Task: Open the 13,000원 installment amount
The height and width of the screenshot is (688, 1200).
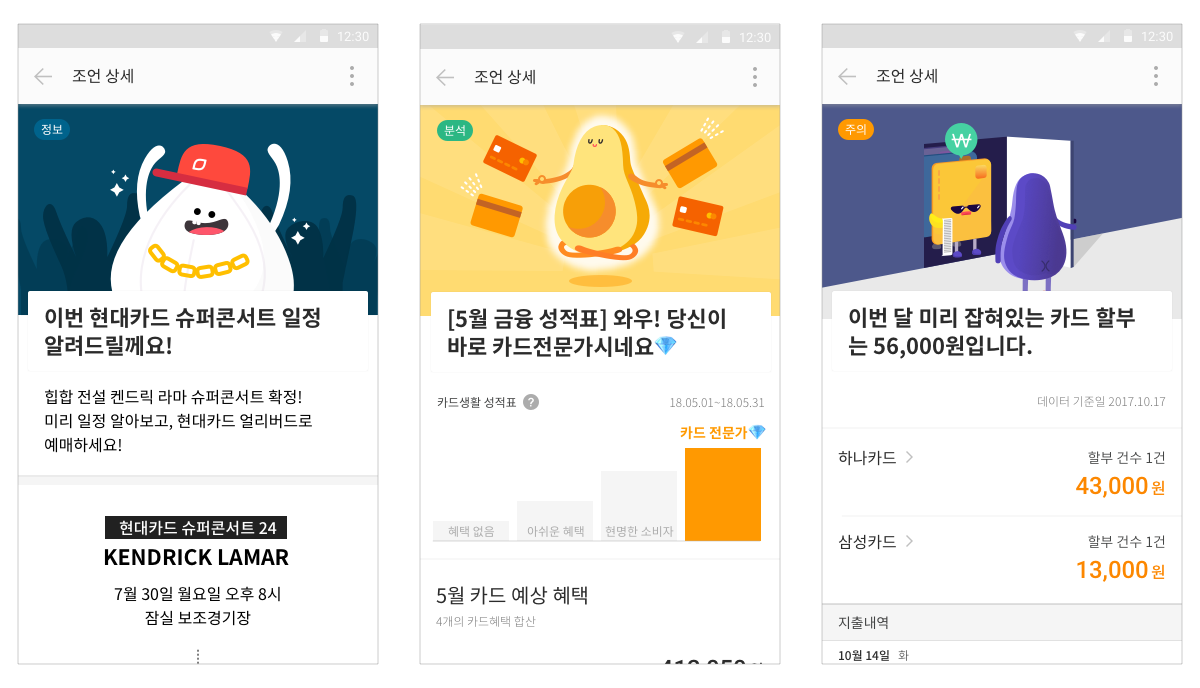Action: pyautogui.click(x=1120, y=571)
